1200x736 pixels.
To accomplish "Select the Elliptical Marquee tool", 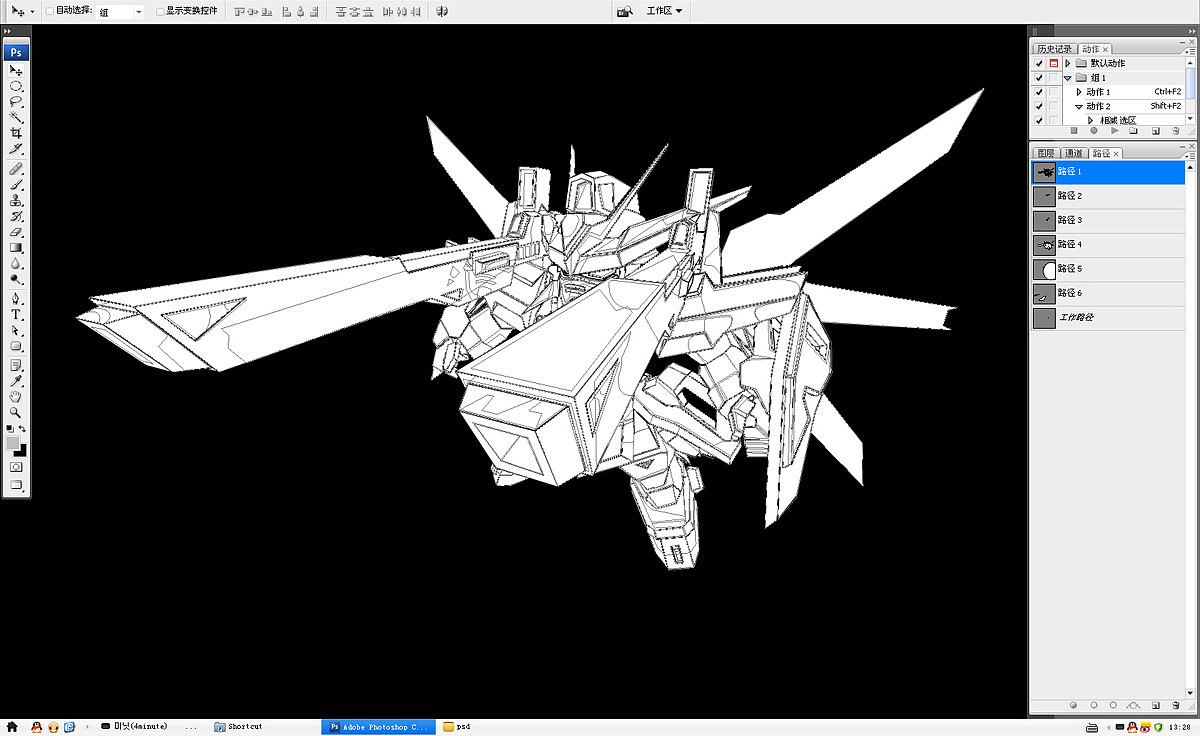I will 16,86.
